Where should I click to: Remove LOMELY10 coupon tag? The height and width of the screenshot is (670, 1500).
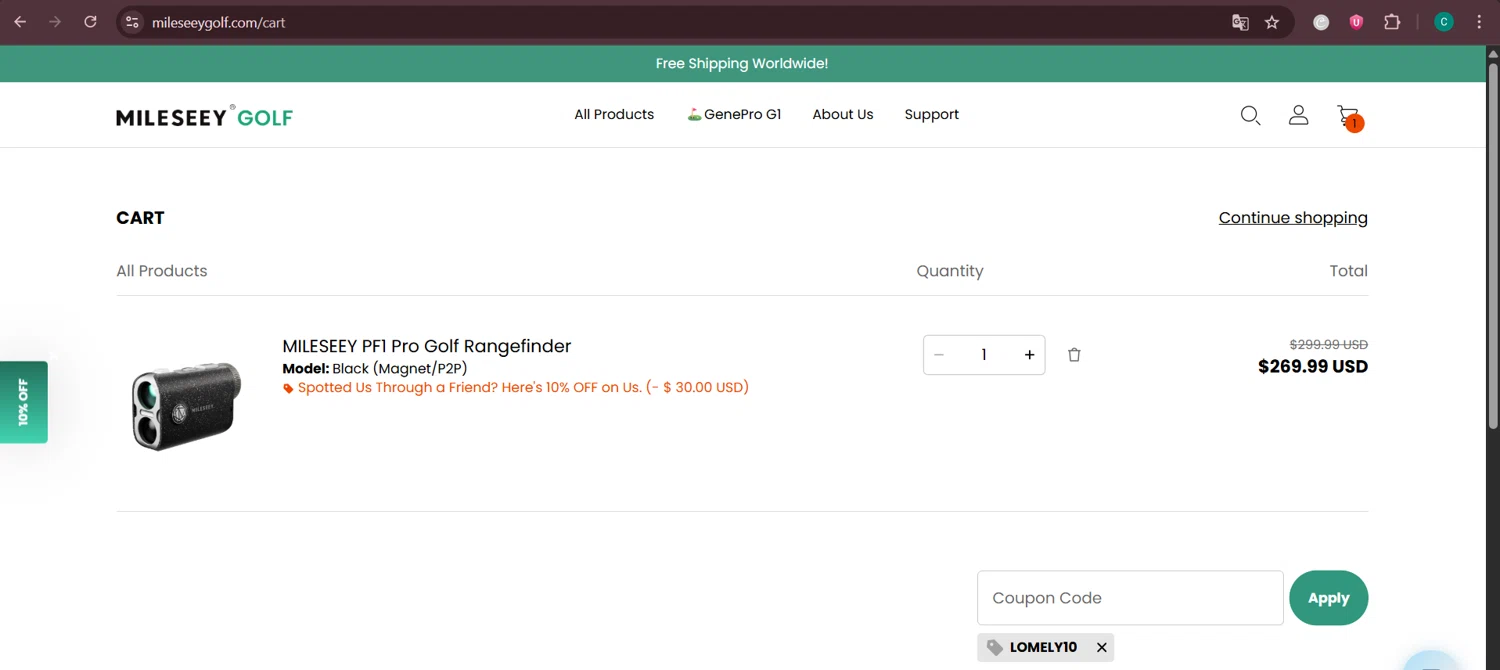1101,647
